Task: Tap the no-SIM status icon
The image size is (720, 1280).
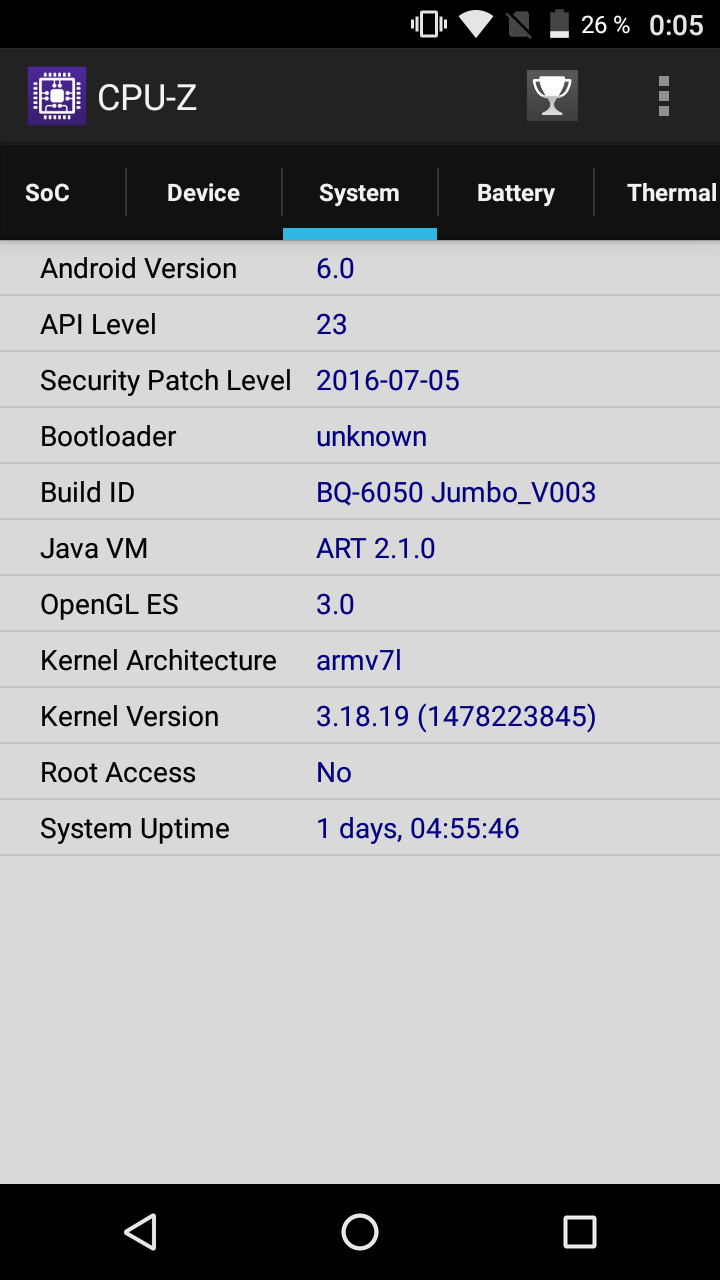Action: coord(519,24)
